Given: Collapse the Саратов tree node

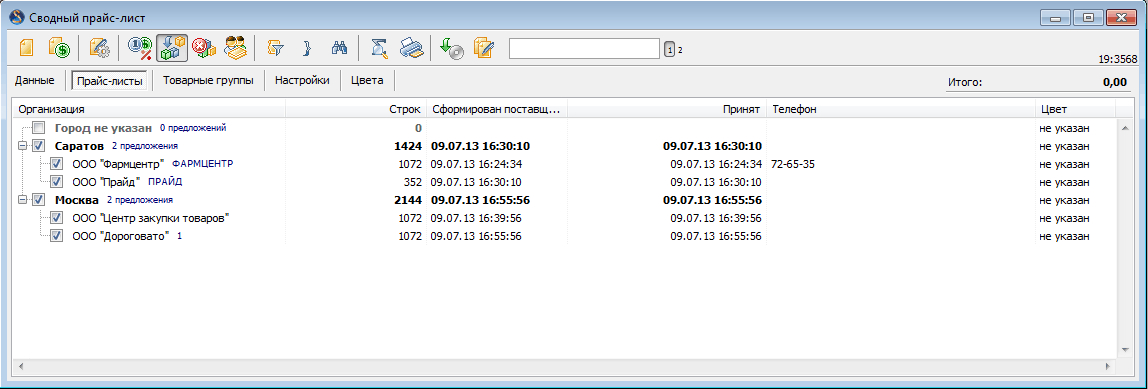Looking at the screenshot, I should click(x=22, y=147).
